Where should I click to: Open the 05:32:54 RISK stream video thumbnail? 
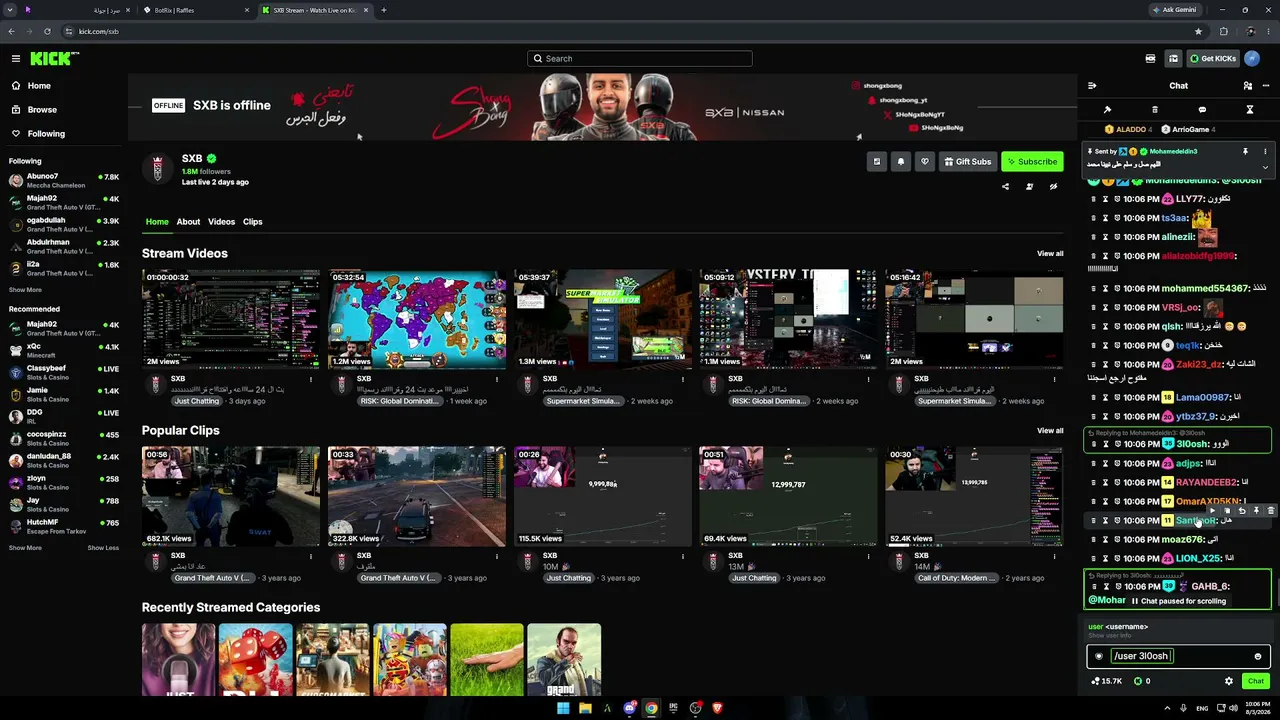click(x=417, y=319)
